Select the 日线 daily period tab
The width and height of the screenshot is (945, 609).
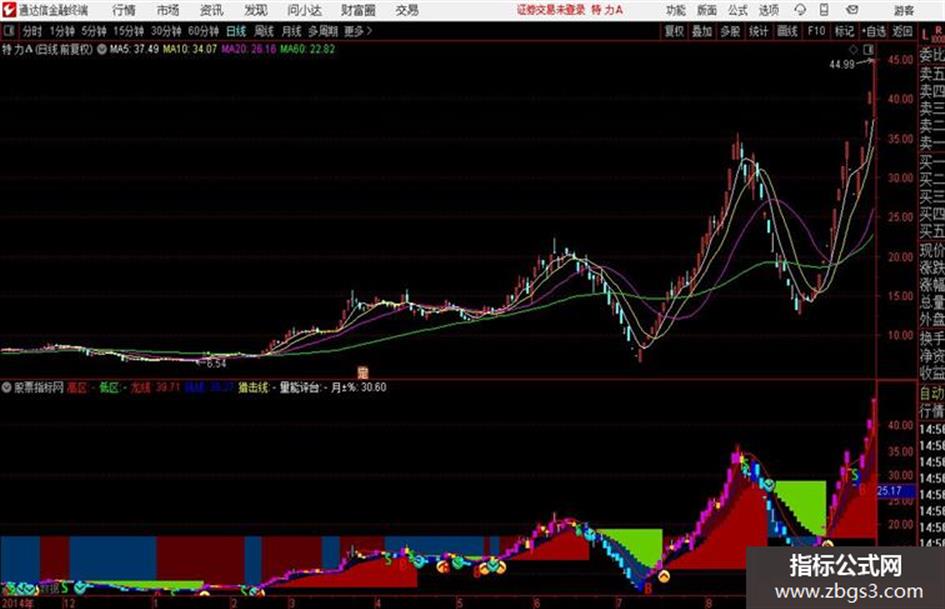(x=236, y=31)
